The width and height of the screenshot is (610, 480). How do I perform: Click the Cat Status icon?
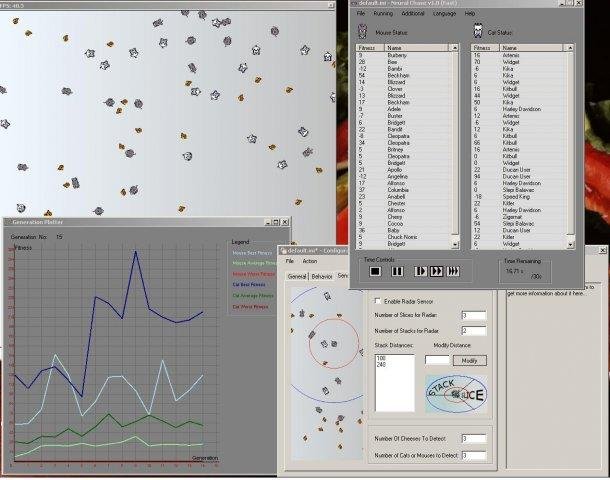click(478, 30)
